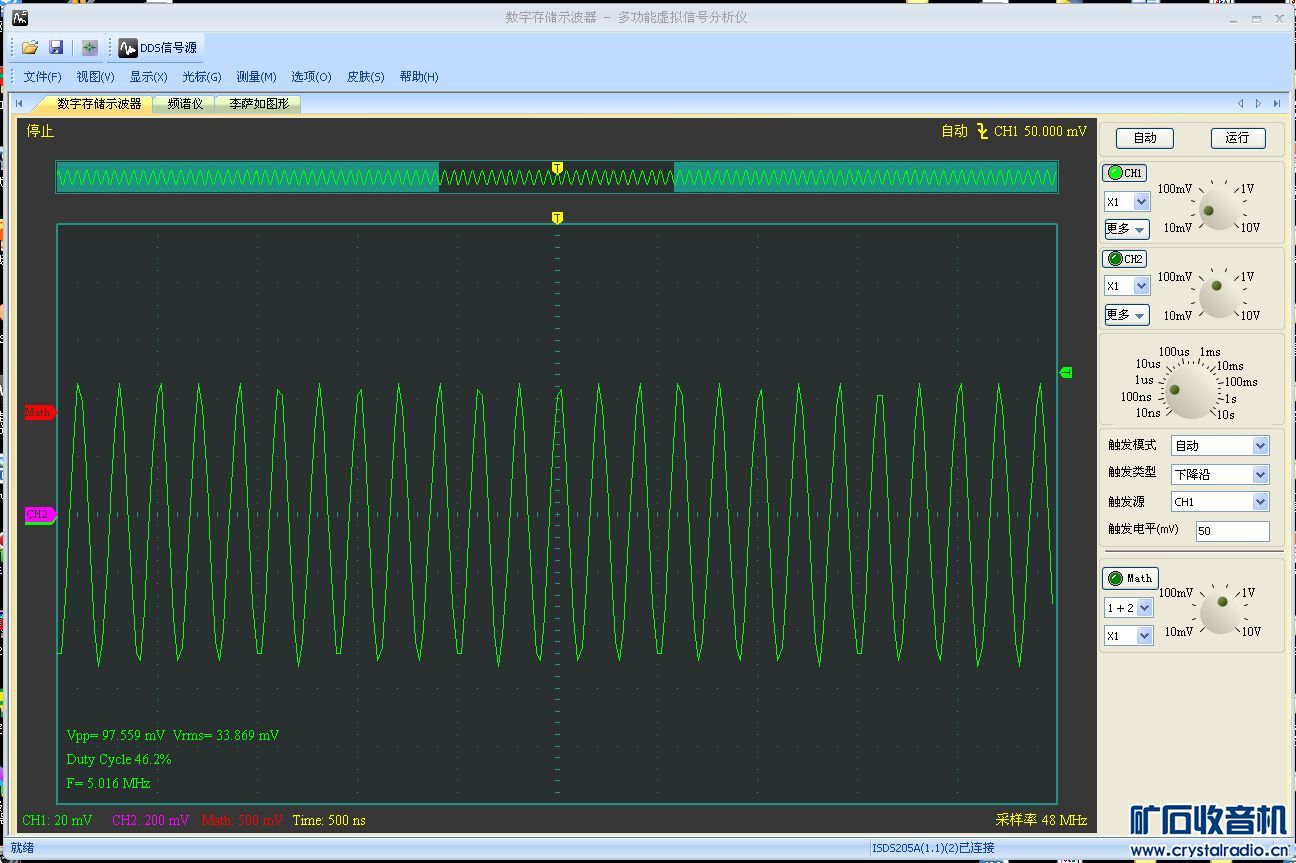This screenshot has width=1296, height=863.
Task: Click the green trigger level marker on right edge
Action: point(1065,372)
